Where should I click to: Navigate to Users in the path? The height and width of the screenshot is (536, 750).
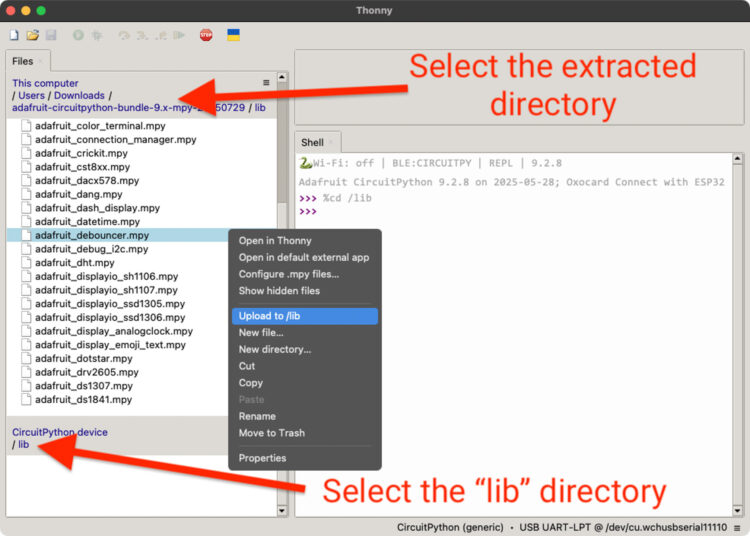click(31, 96)
